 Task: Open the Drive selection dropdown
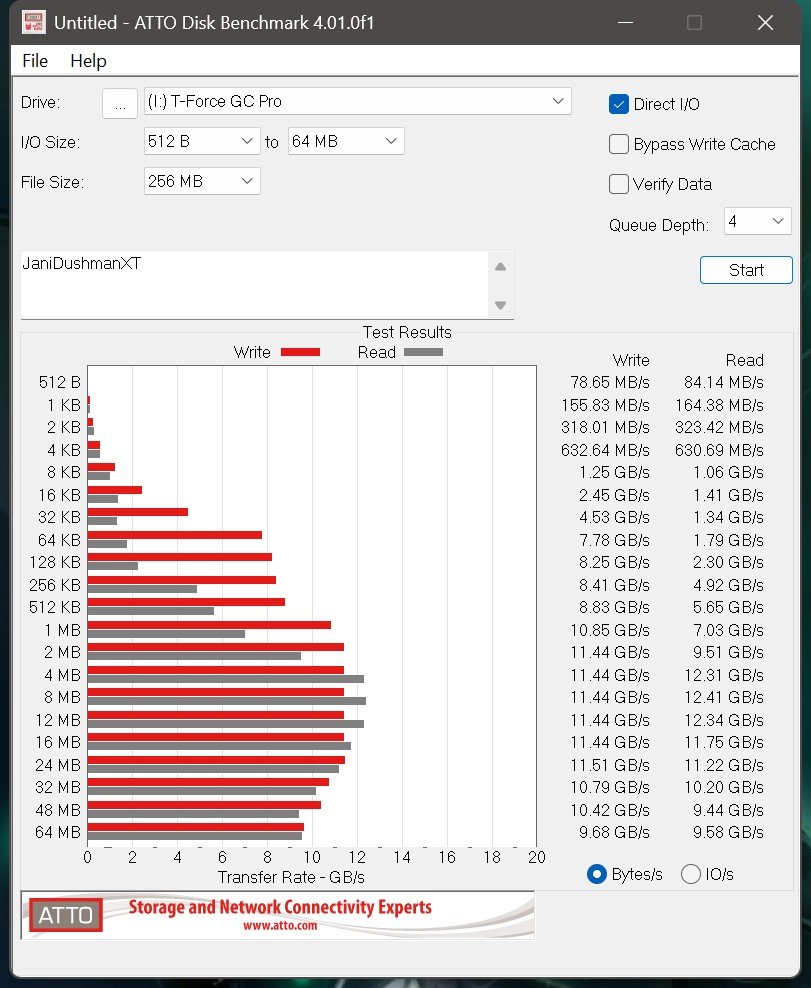[x=357, y=101]
